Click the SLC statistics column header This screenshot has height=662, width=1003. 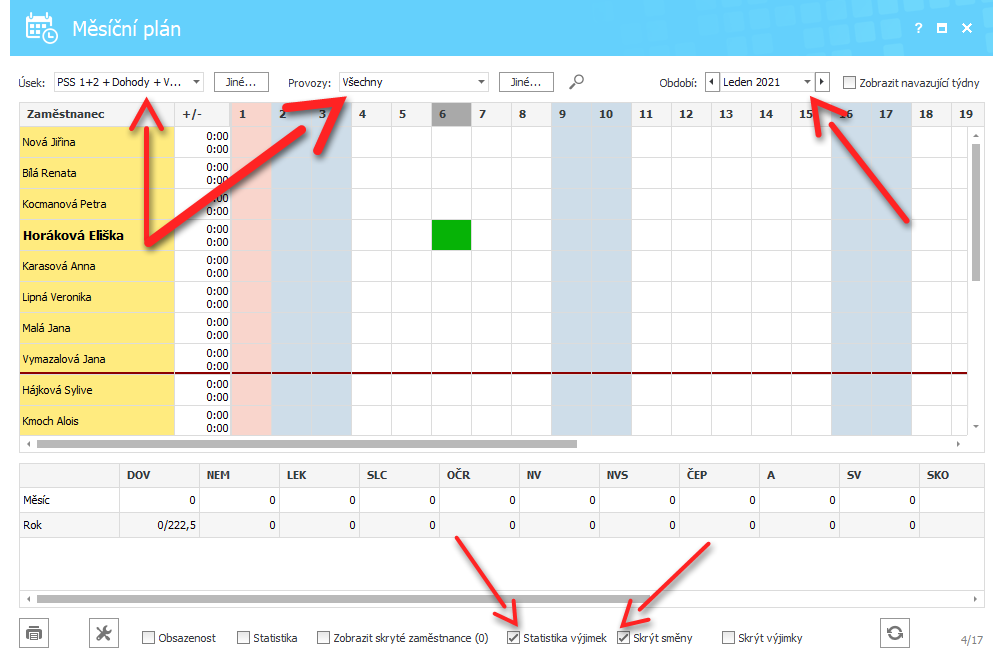[x=399, y=475]
